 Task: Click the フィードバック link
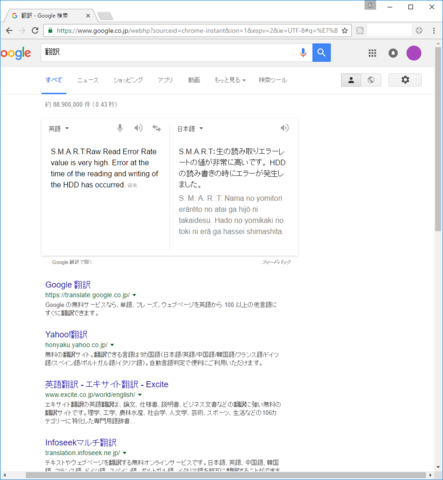[276, 262]
